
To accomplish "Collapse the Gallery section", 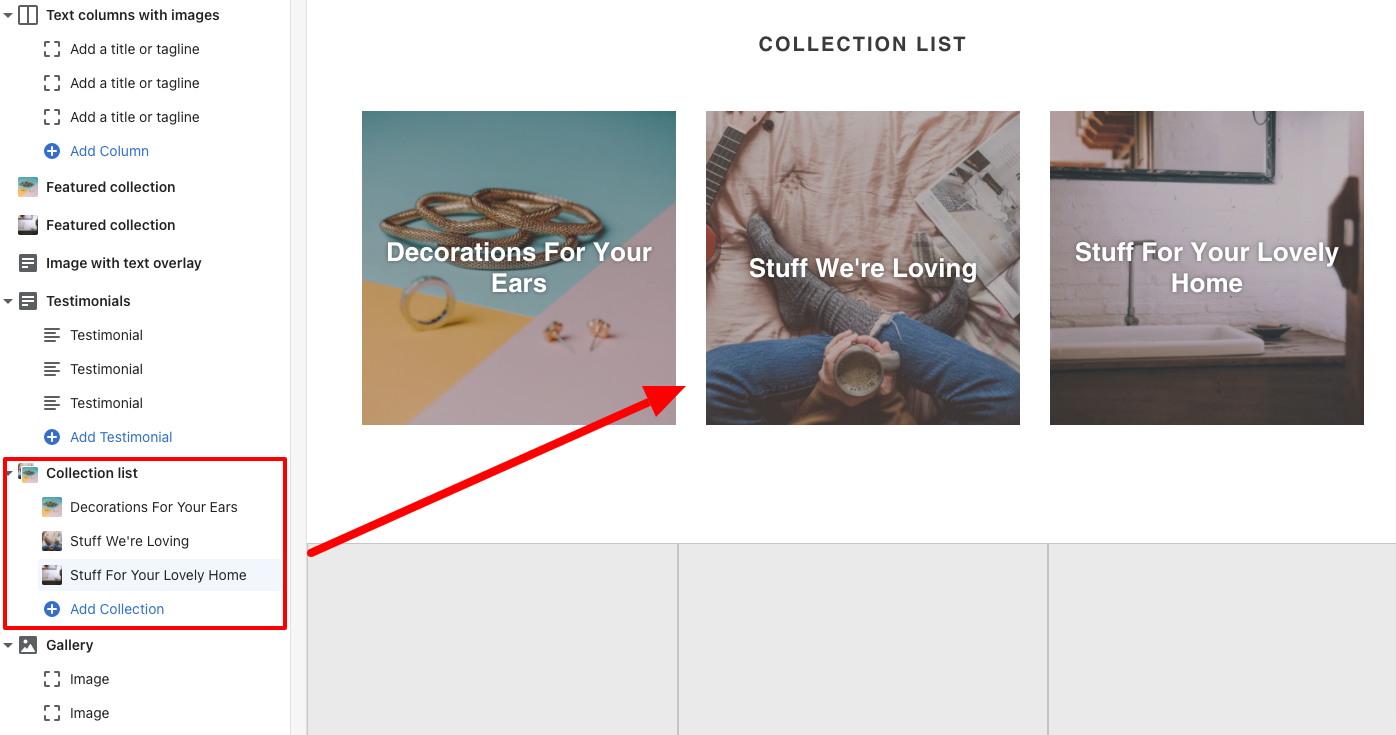I will click(8, 645).
